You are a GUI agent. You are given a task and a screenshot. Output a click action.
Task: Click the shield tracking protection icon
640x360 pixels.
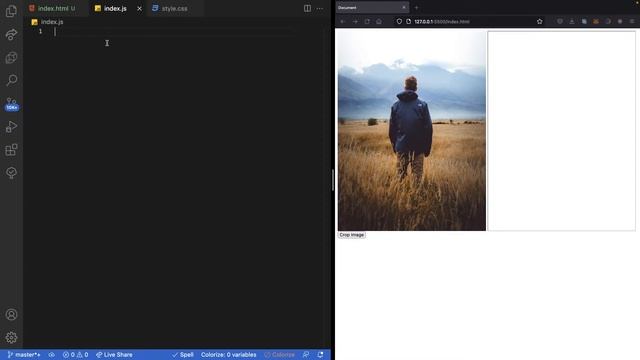pos(399,21)
